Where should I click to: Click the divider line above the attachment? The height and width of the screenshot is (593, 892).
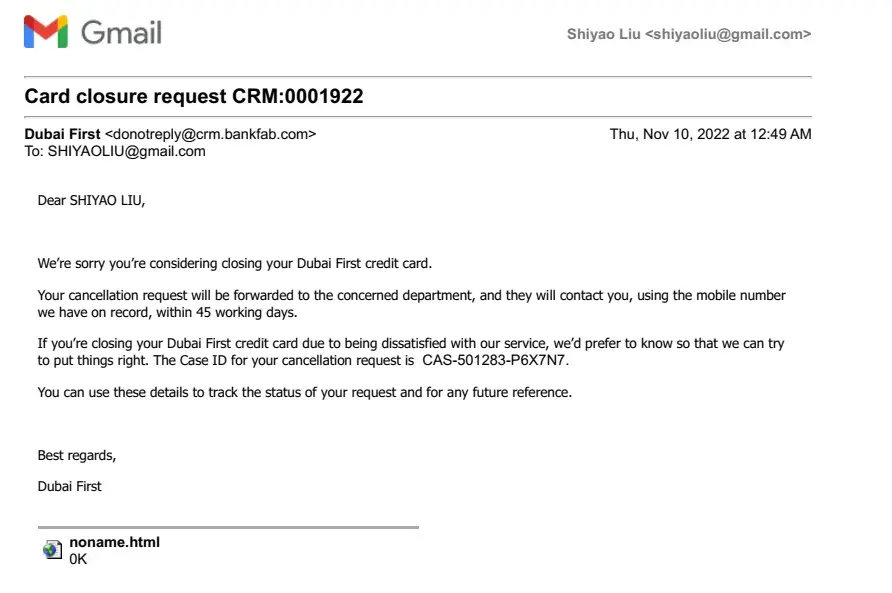228,527
